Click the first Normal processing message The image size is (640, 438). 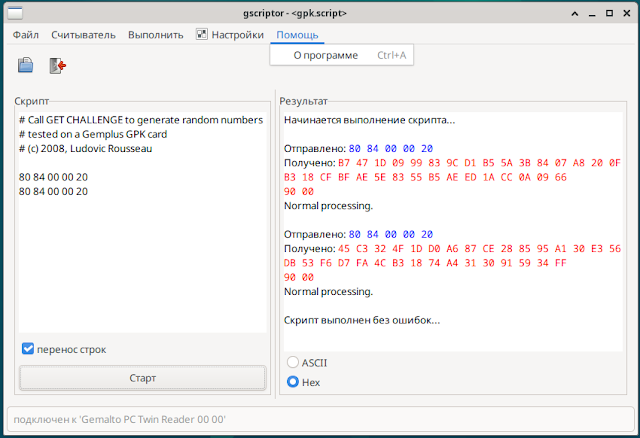[x=329, y=206]
